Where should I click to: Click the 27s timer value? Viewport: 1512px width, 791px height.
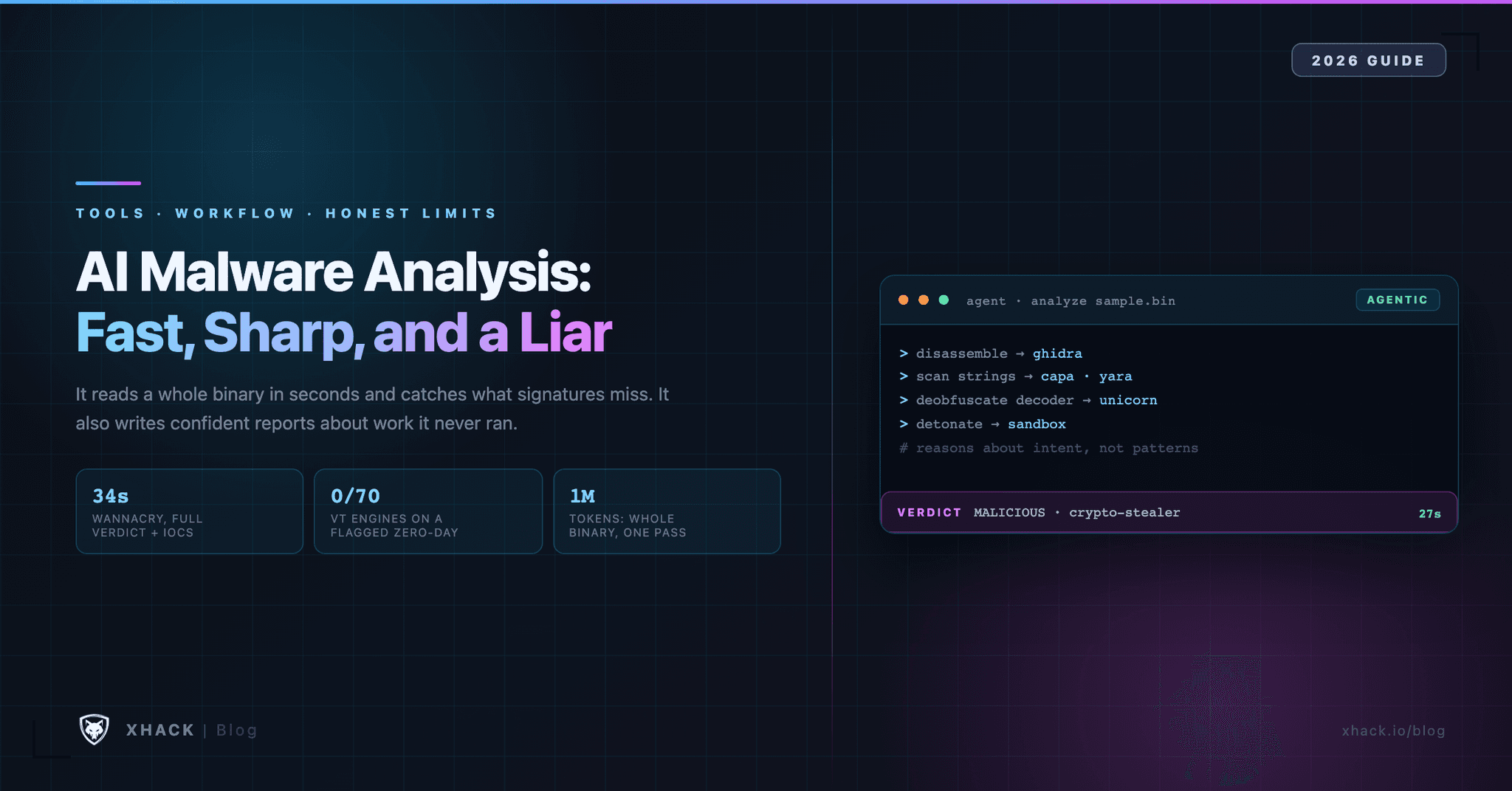(1429, 514)
